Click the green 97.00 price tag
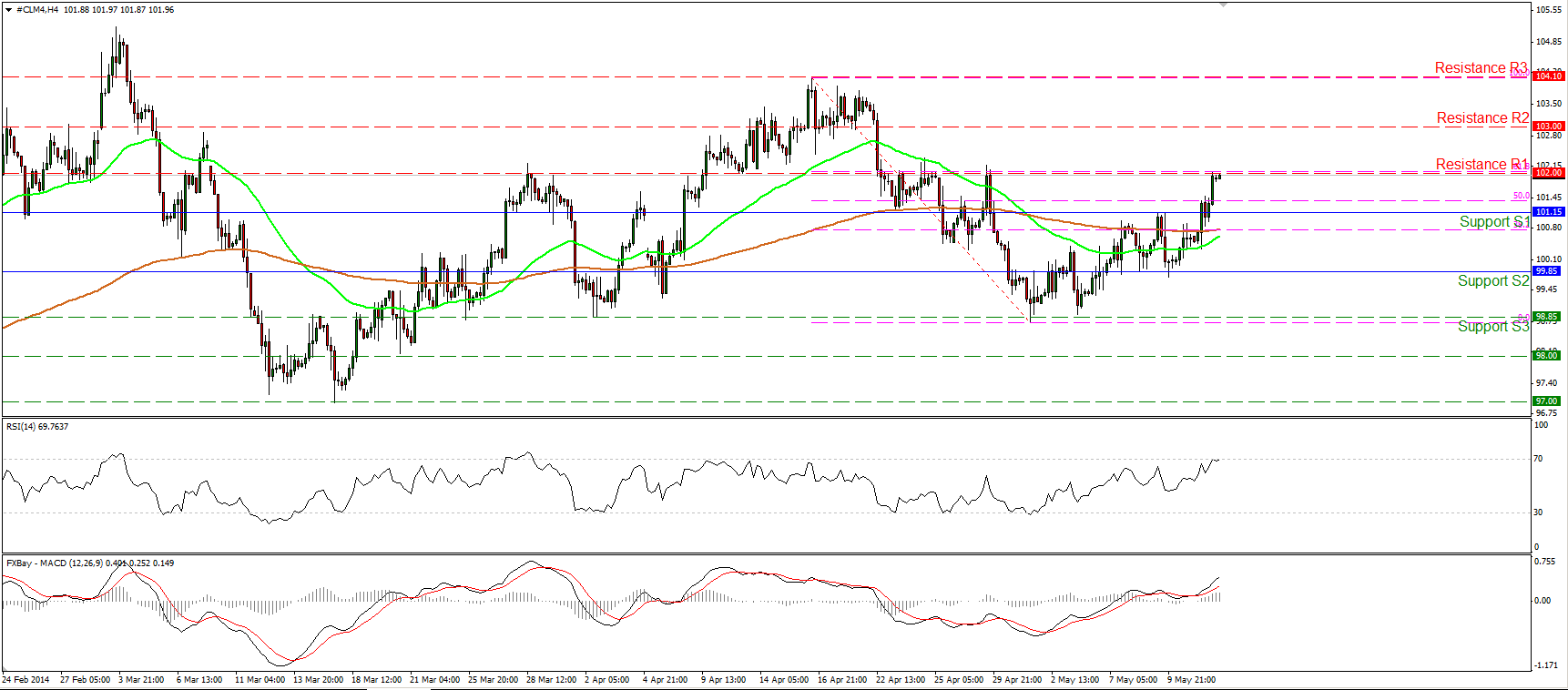Viewport: 1568px width, 690px height. (x=1546, y=401)
